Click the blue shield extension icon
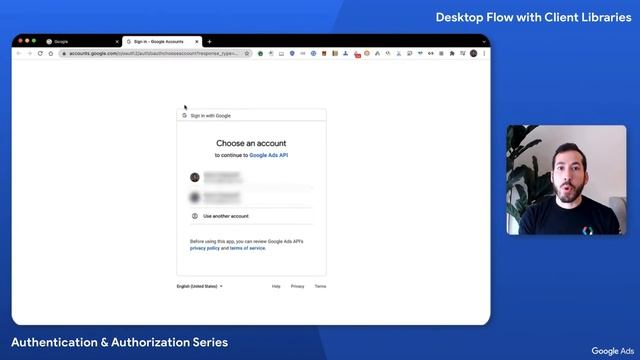Image resolution: width=640 pixels, height=360 pixels. pyautogui.click(x=292, y=53)
